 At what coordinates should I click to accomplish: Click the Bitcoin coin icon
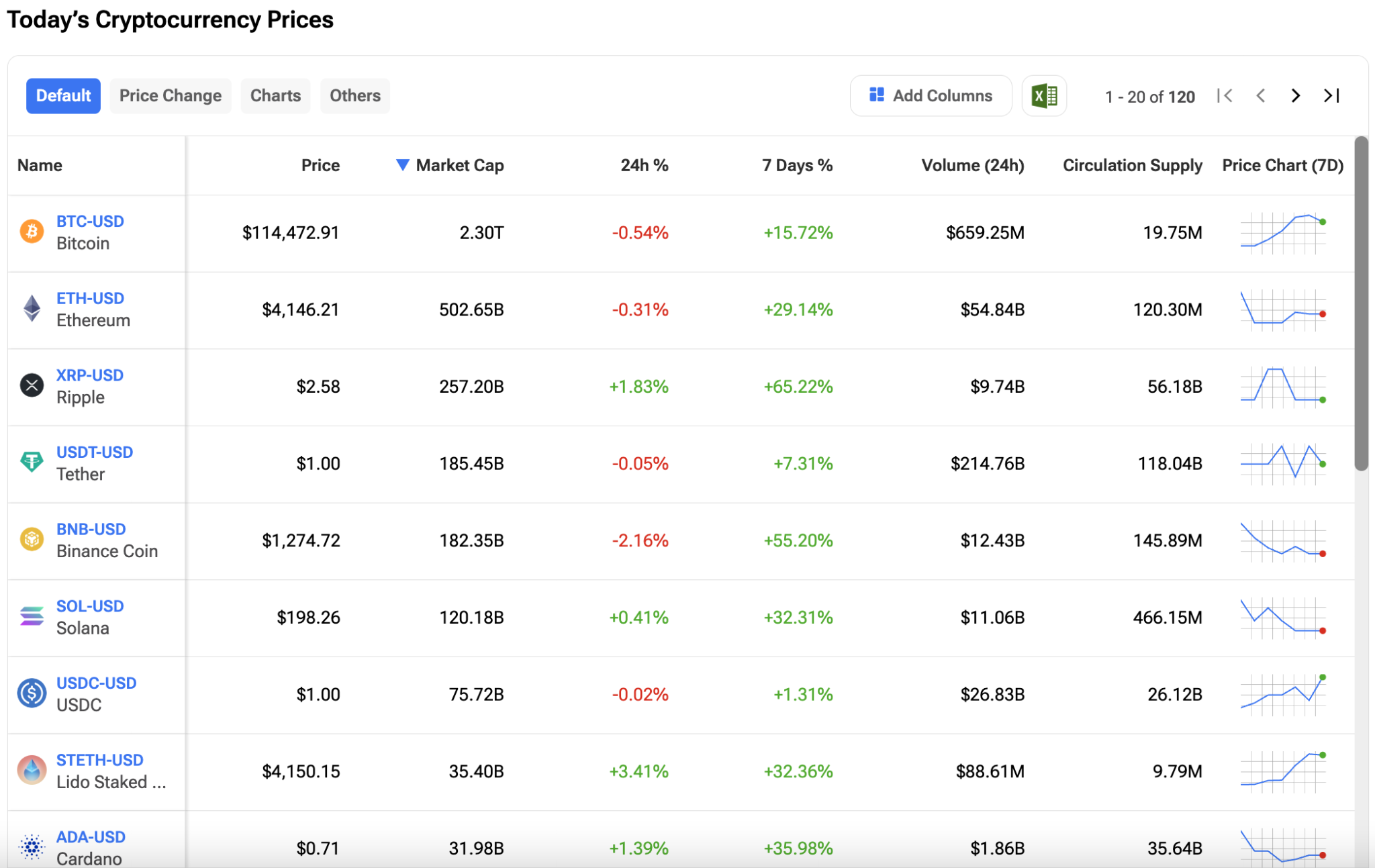(31, 232)
